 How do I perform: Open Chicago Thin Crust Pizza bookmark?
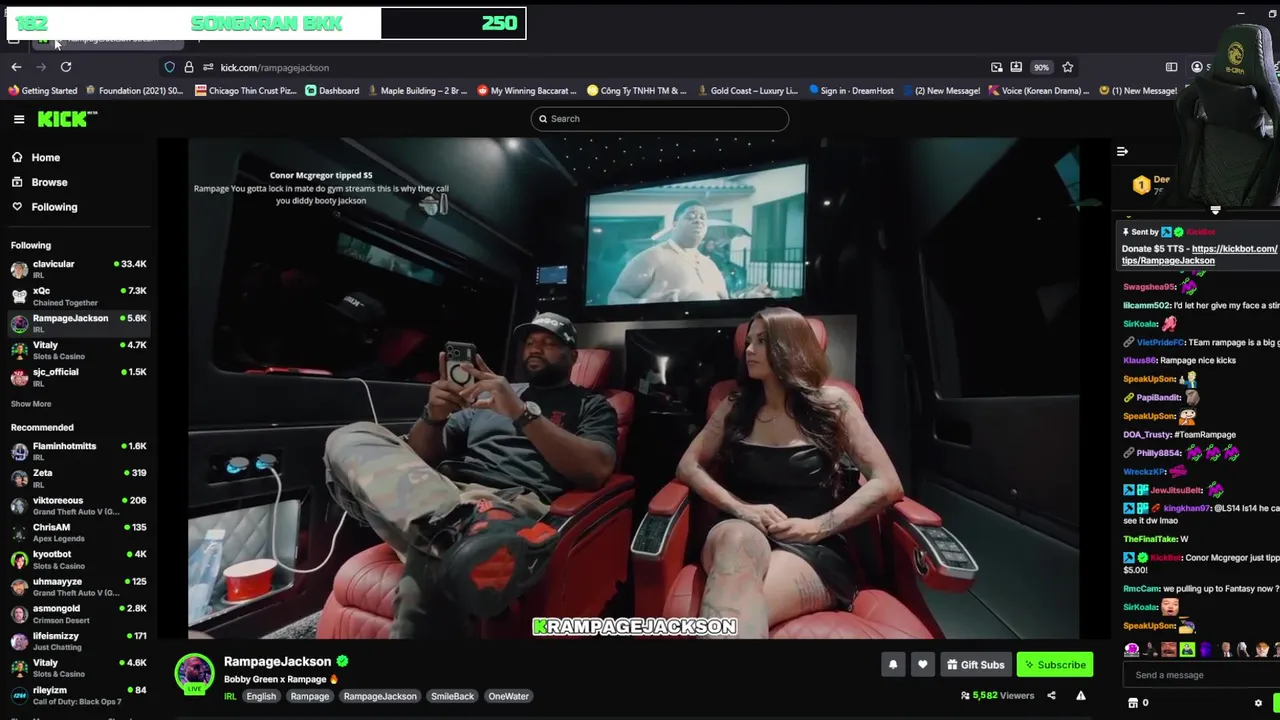coord(246,90)
